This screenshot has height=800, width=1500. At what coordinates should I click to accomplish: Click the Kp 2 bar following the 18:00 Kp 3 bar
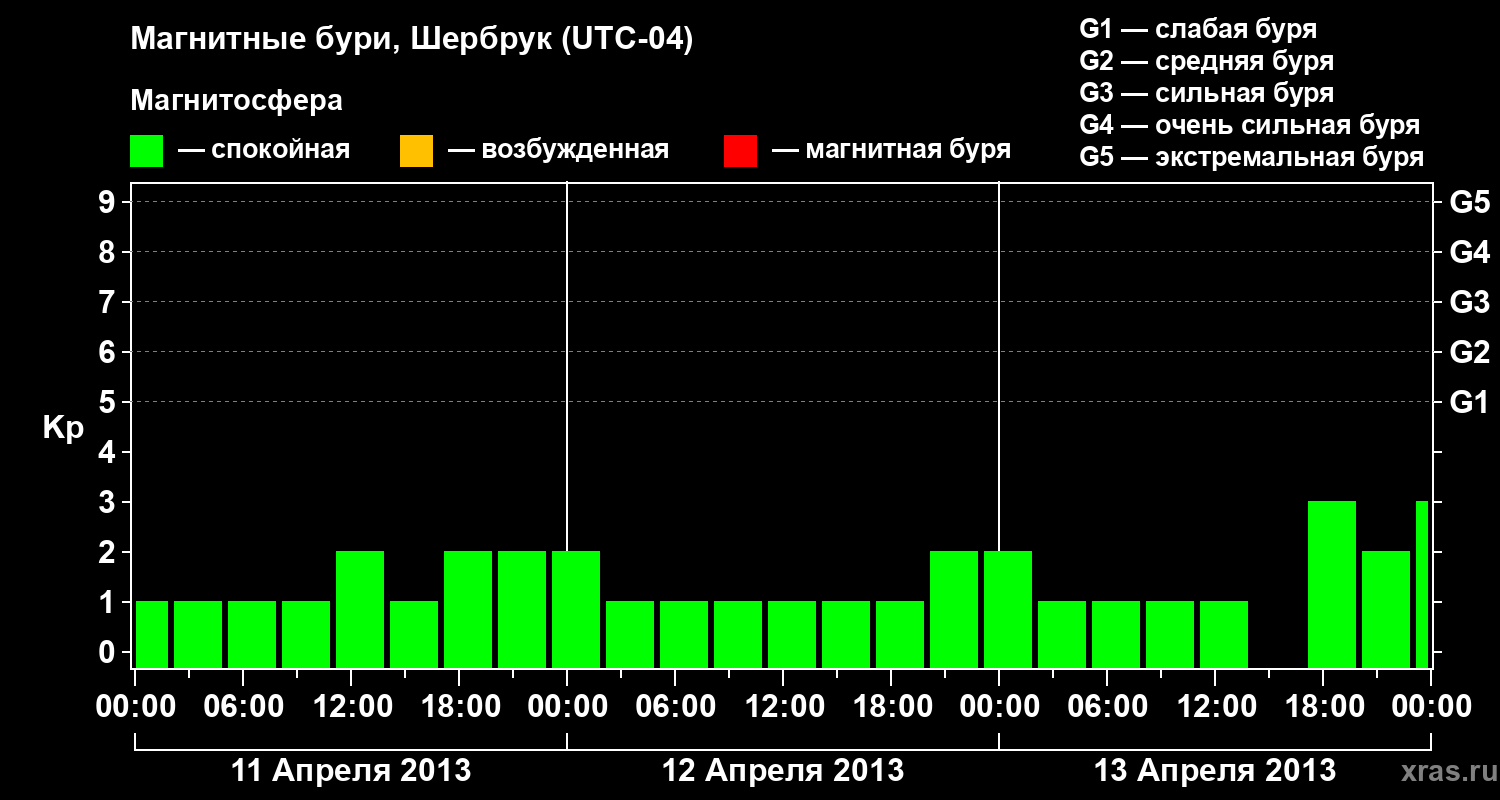tap(1386, 609)
